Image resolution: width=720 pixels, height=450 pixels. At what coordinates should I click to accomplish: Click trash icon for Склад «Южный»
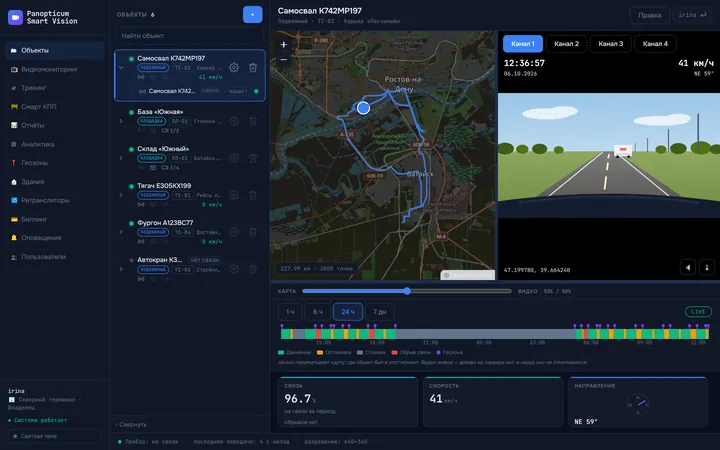point(253,158)
